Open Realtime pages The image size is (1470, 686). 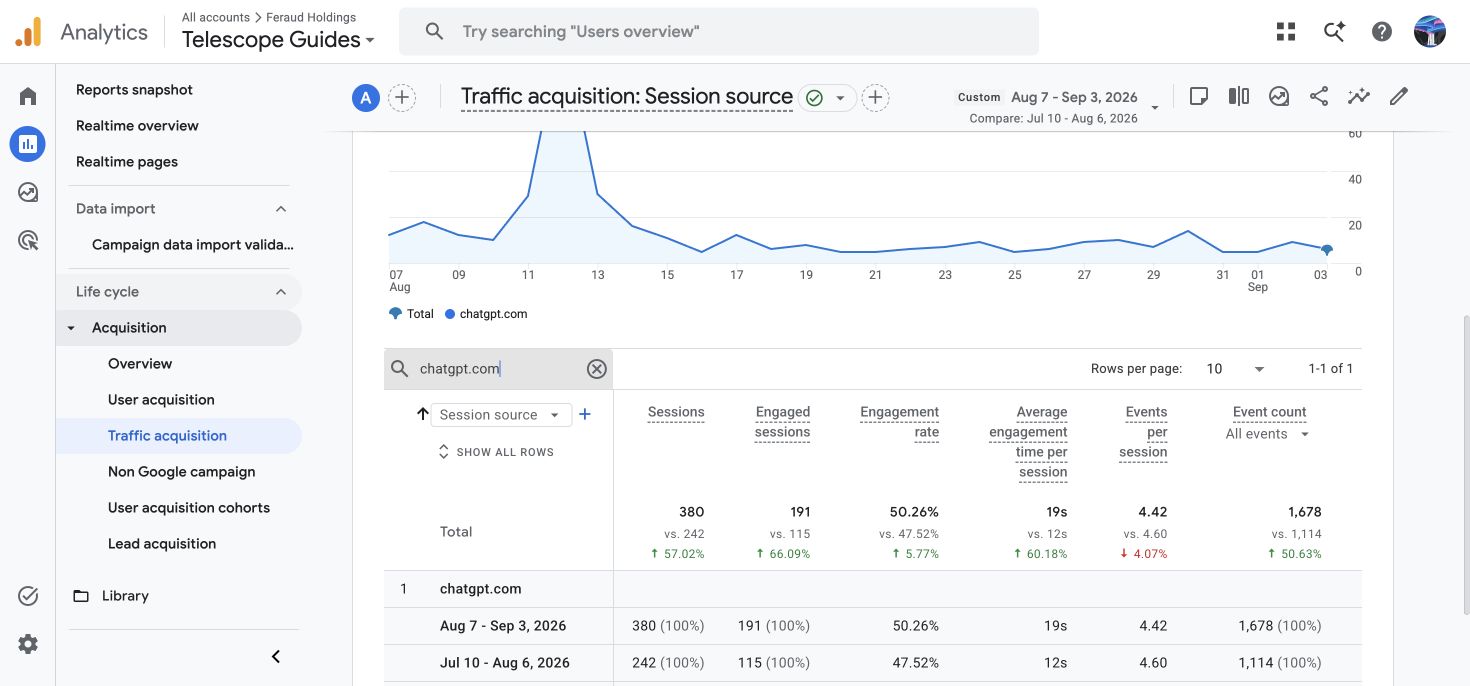coord(127,162)
